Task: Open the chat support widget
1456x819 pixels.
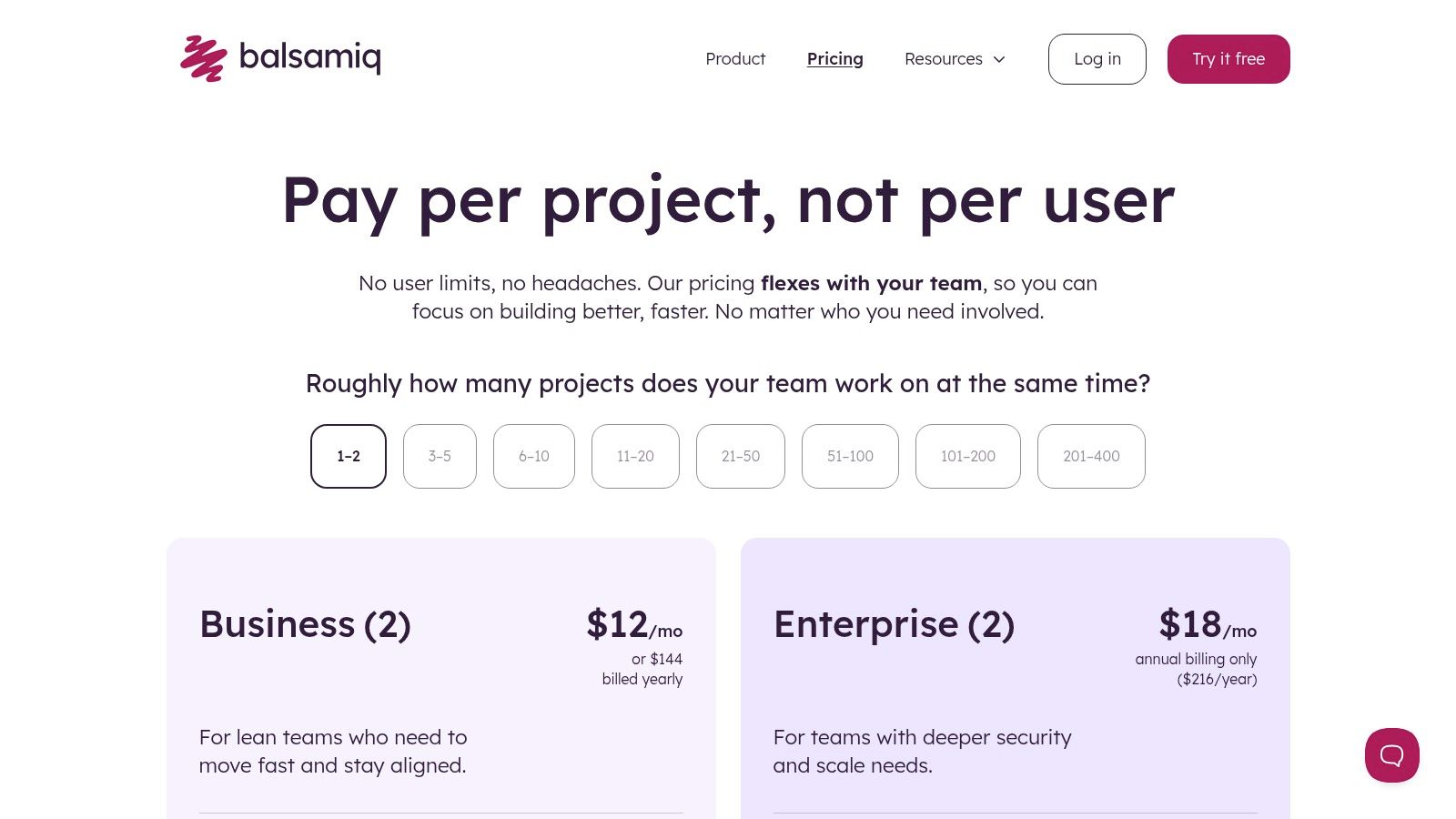Action: point(1391,755)
